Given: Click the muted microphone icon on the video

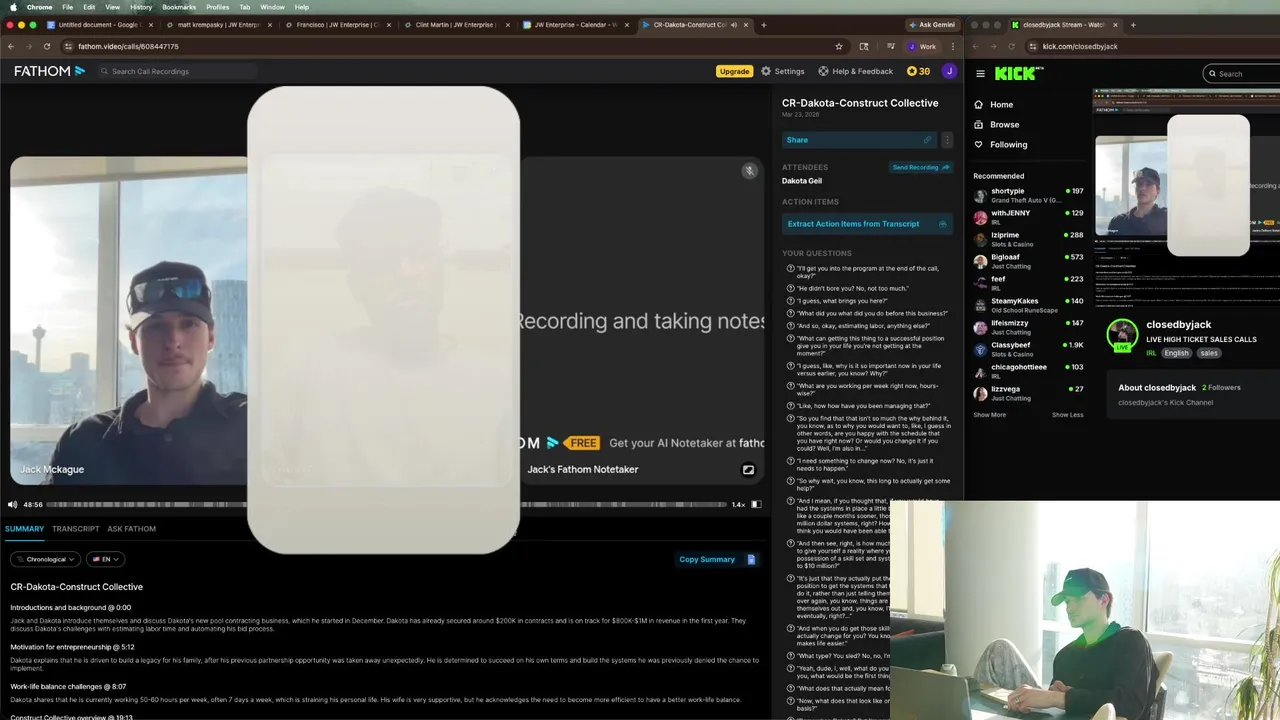Looking at the screenshot, I should [749, 171].
